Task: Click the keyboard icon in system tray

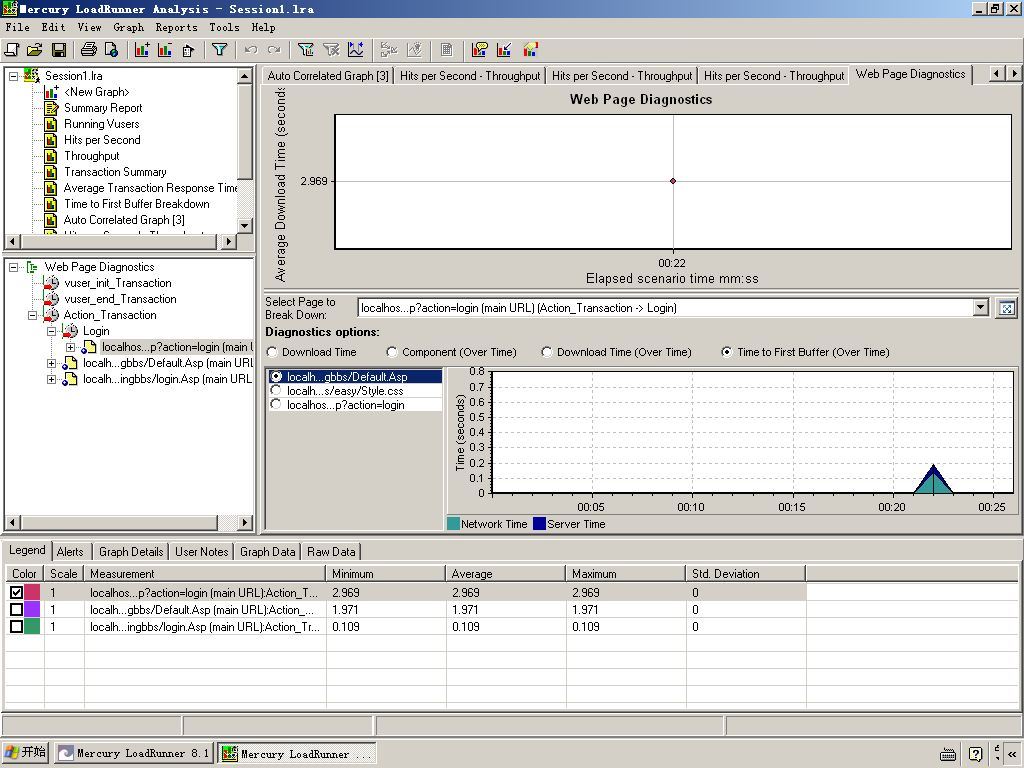Action: click(x=948, y=754)
